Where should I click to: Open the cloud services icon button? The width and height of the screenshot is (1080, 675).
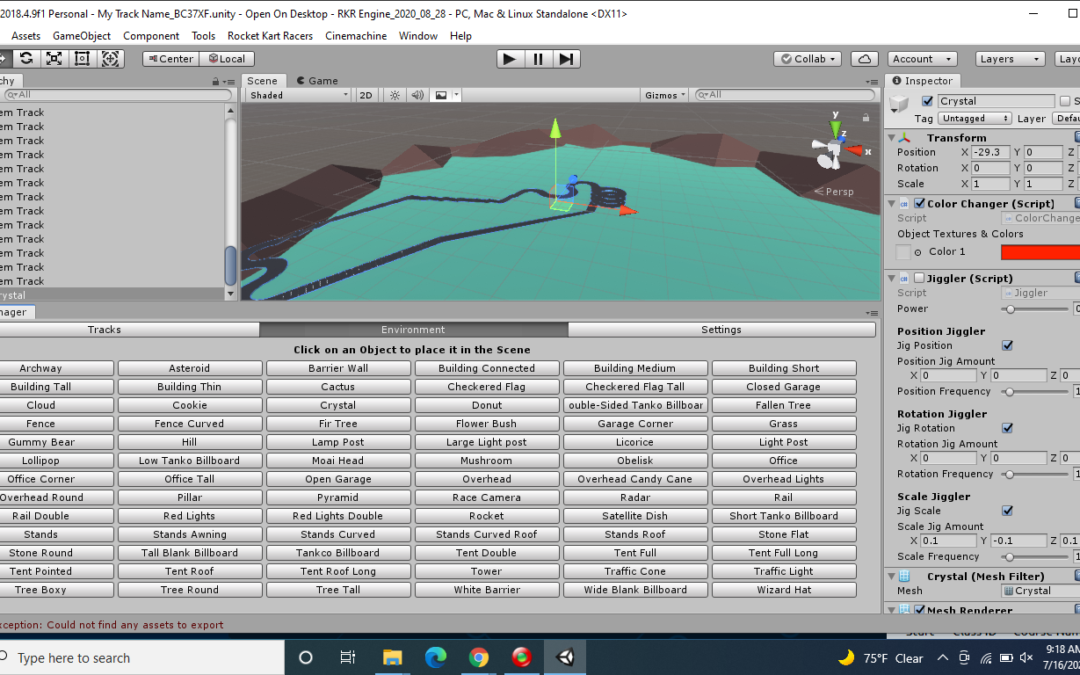tap(864, 59)
